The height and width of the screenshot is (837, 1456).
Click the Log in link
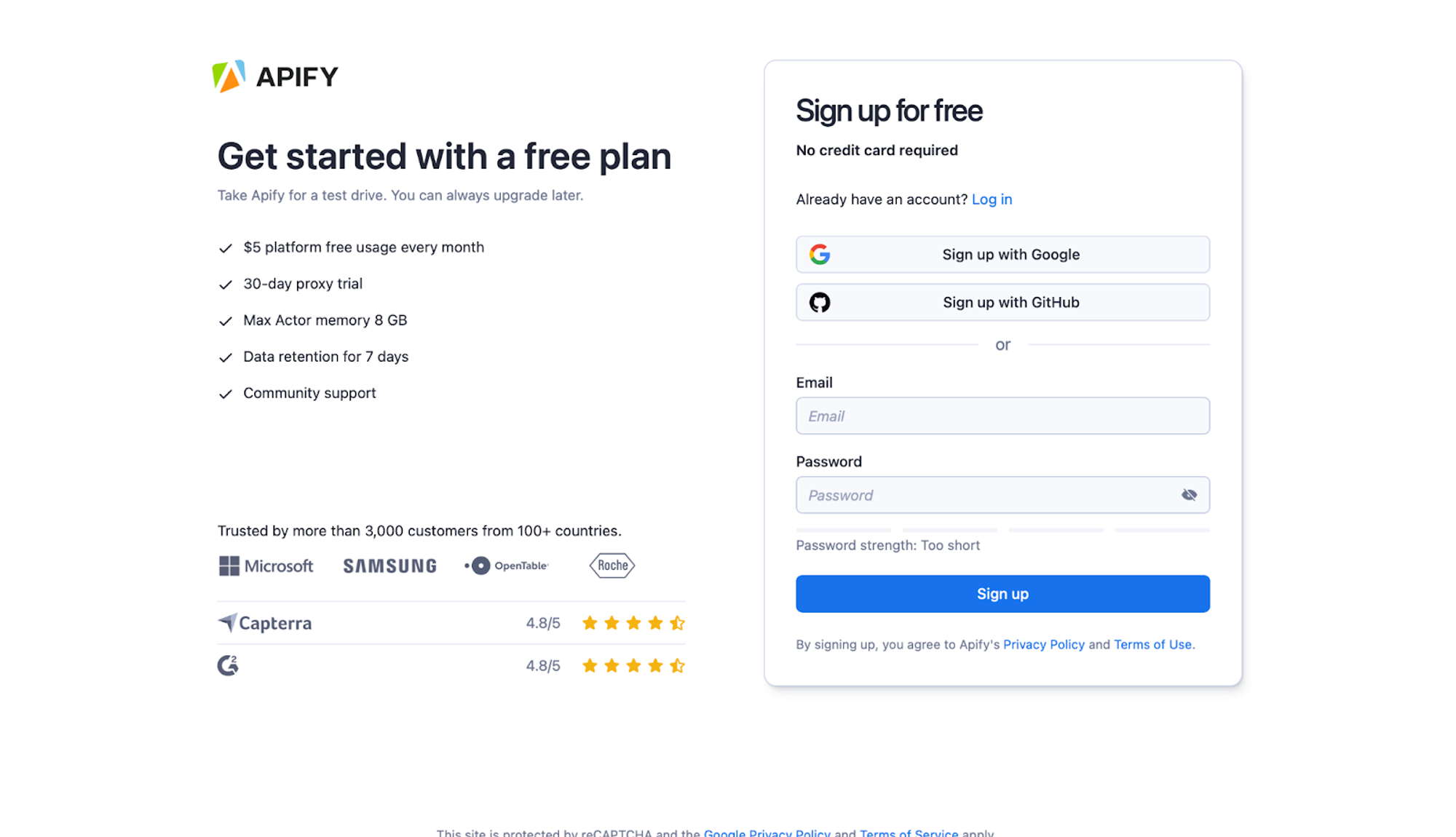point(992,199)
